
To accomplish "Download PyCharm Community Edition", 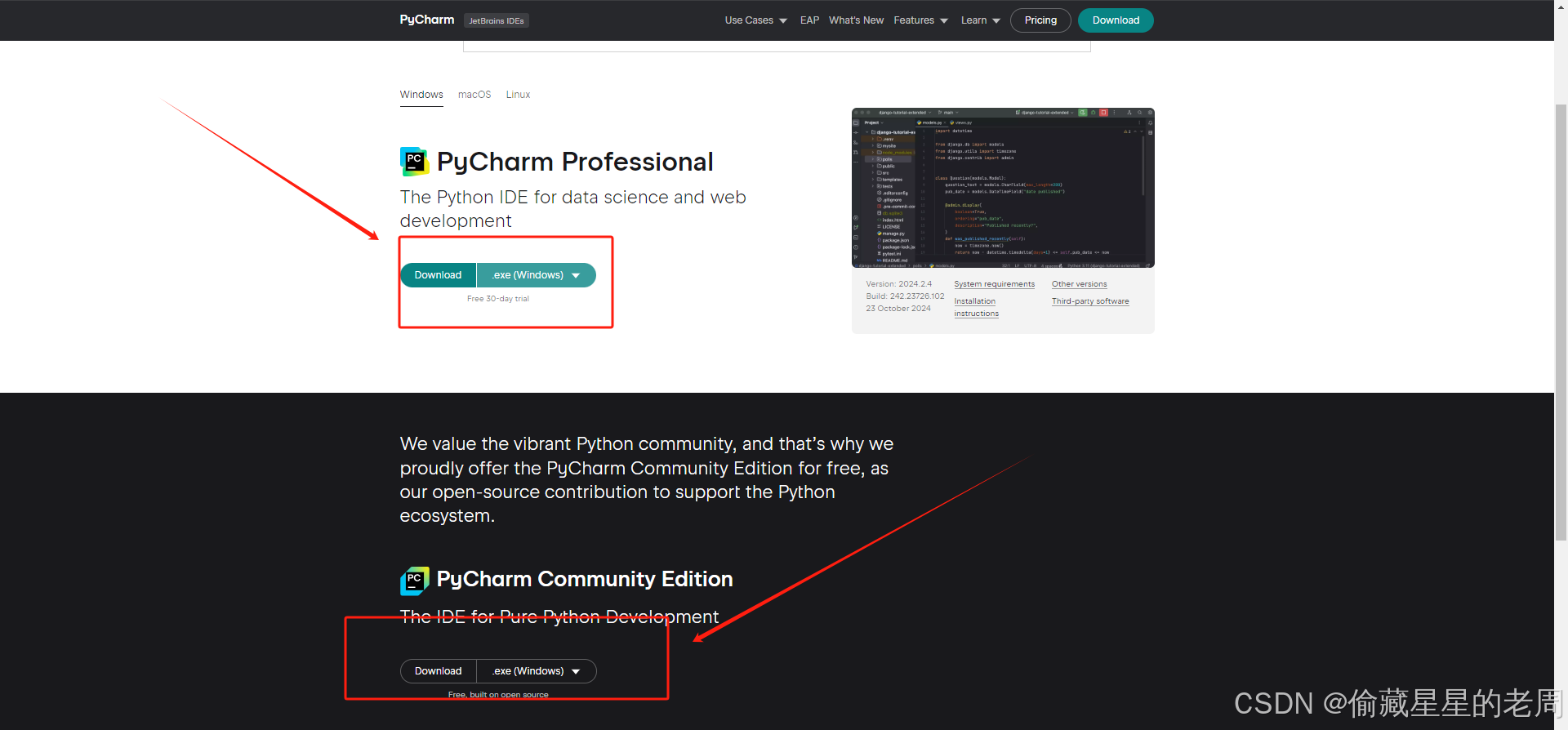I will [x=439, y=671].
